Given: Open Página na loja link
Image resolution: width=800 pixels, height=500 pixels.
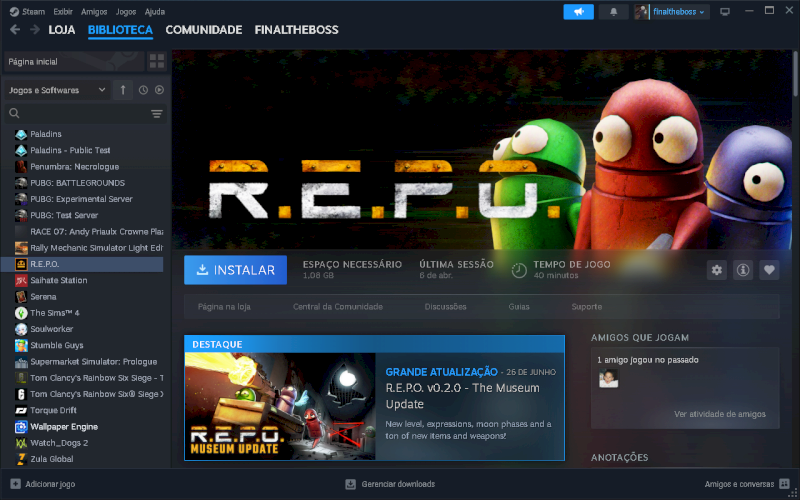Looking at the screenshot, I should pyautogui.click(x=224, y=307).
